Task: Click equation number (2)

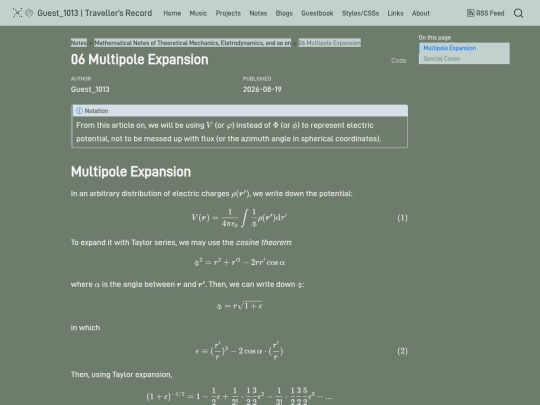Action: (x=402, y=351)
